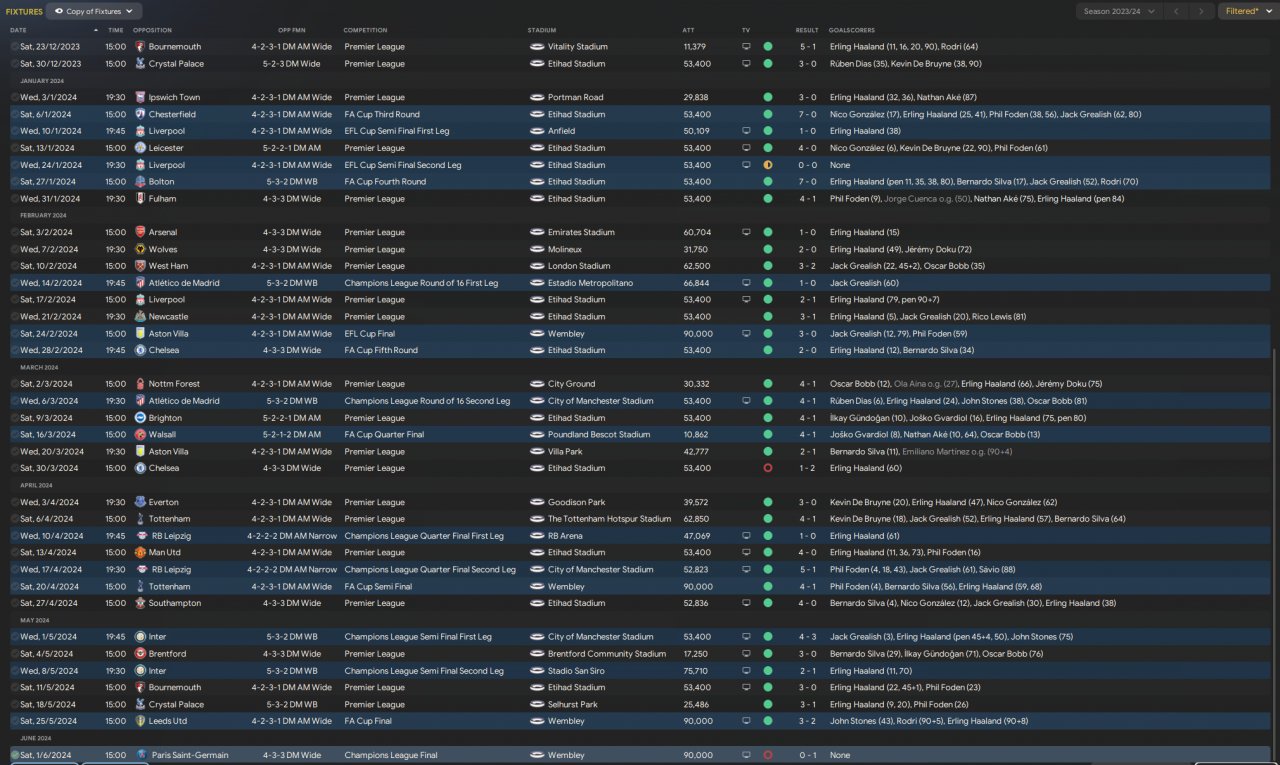Open the EFL Cup Final competition link
This screenshot has width=1280, height=765.
[370, 334]
